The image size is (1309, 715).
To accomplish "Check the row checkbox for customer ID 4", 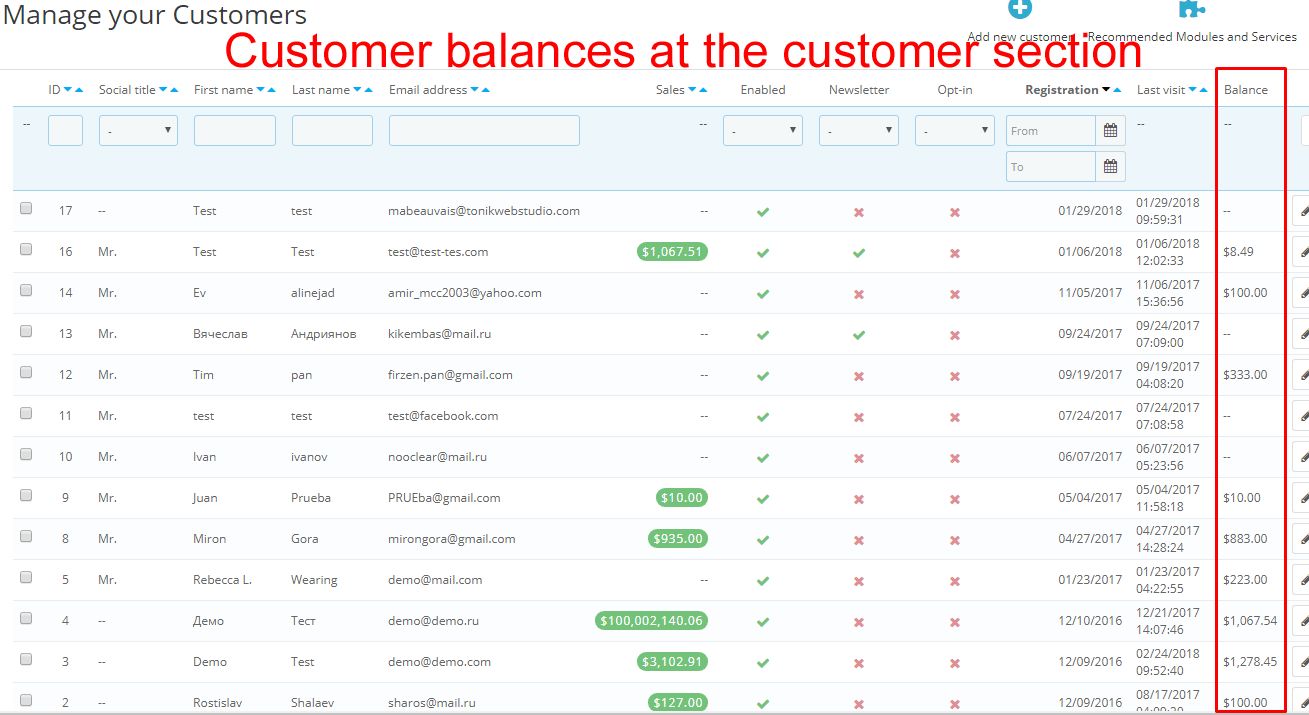I will pos(26,619).
